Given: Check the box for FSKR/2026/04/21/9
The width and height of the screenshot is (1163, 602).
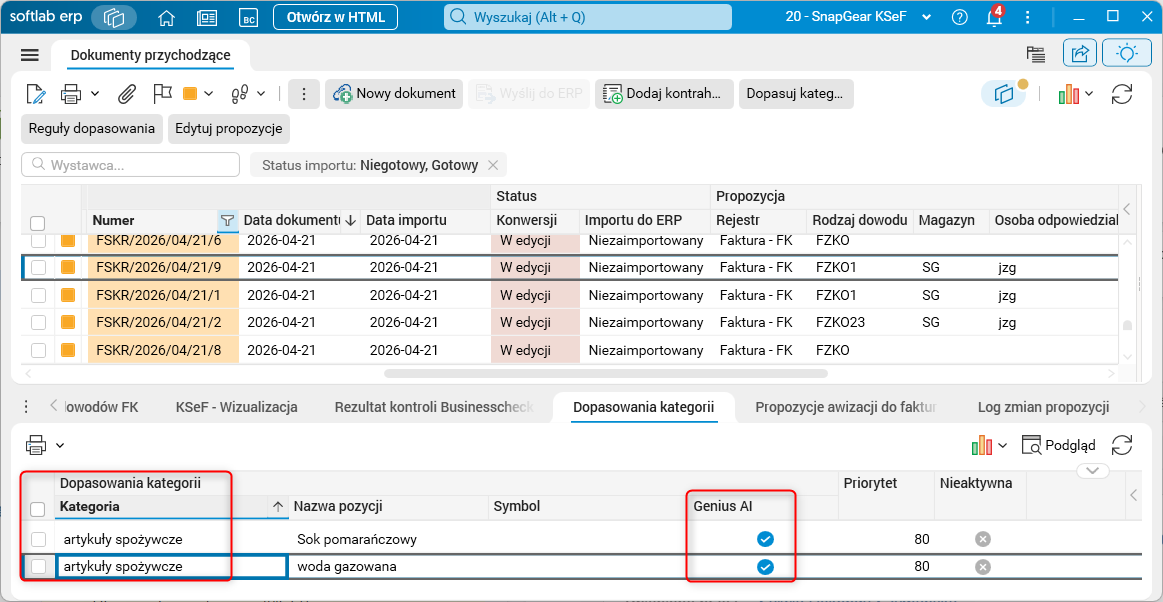Looking at the screenshot, I should [39, 268].
